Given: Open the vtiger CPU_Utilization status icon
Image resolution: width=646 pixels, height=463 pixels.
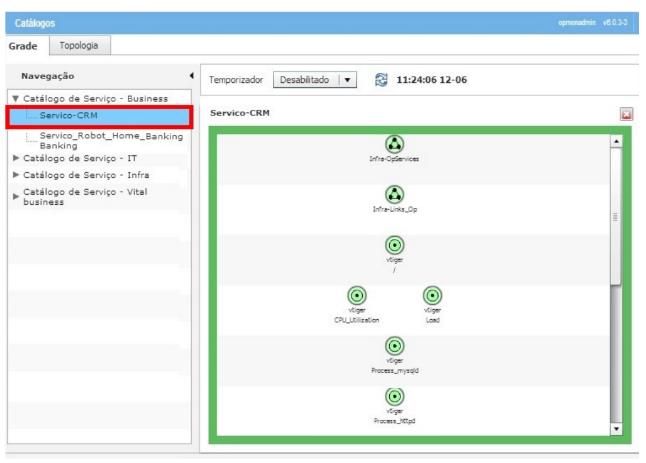Looking at the screenshot, I should [355, 296].
